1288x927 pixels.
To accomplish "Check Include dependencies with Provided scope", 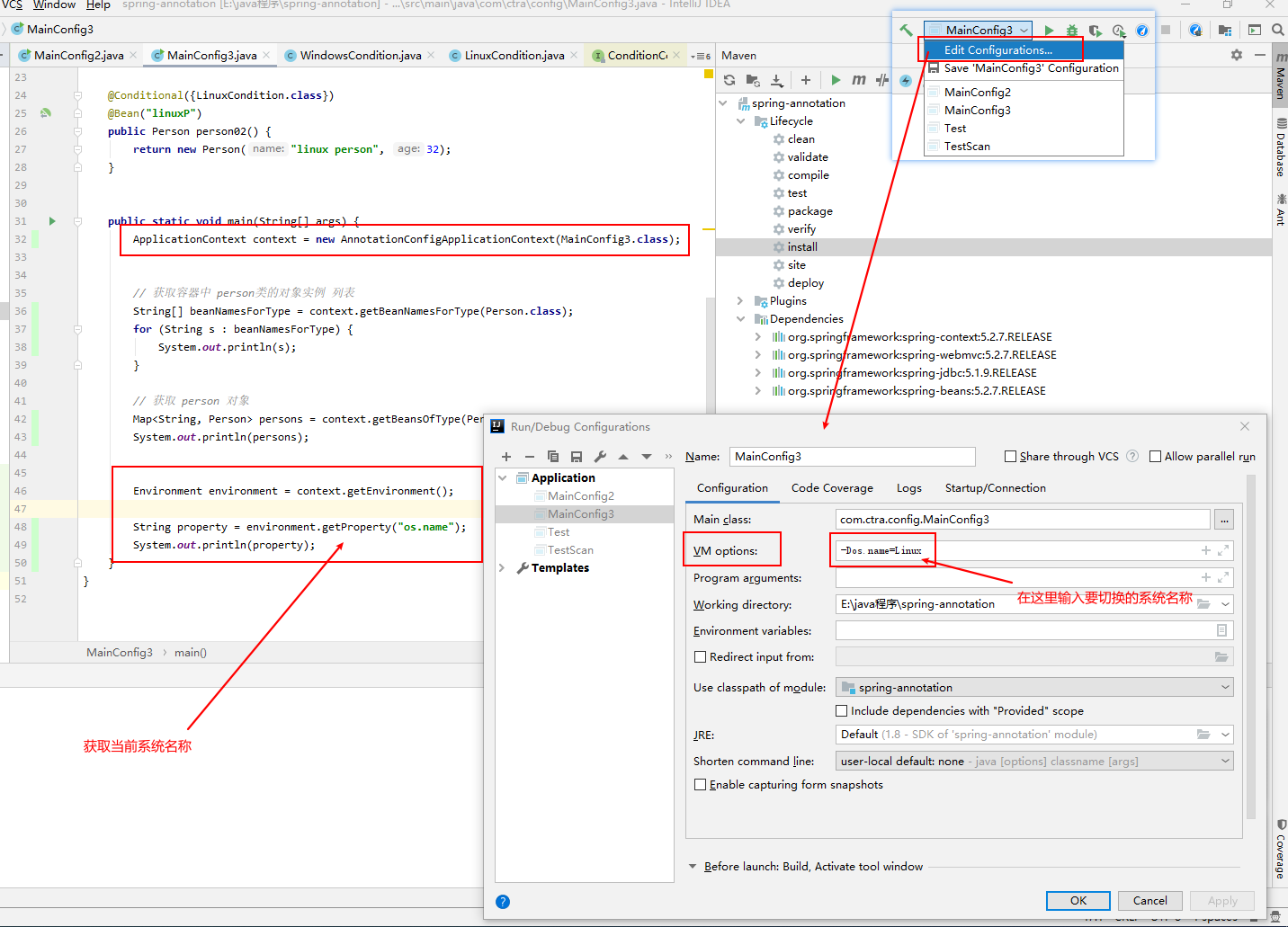I will pyautogui.click(x=842, y=711).
